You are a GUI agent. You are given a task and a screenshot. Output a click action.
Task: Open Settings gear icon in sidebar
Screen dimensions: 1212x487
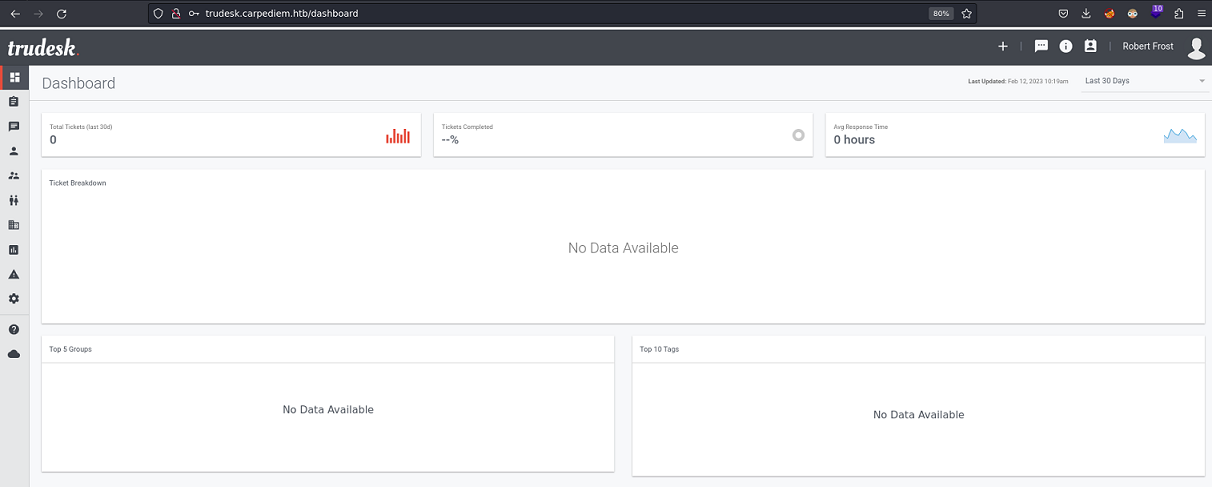click(x=14, y=299)
